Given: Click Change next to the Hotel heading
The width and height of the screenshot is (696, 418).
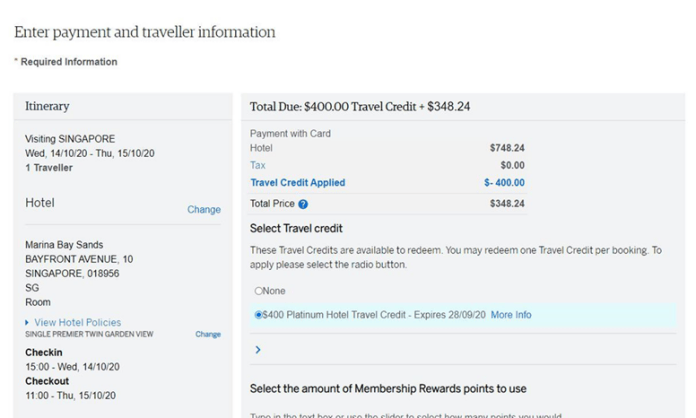Looking at the screenshot, I should (x=204, y=210).
